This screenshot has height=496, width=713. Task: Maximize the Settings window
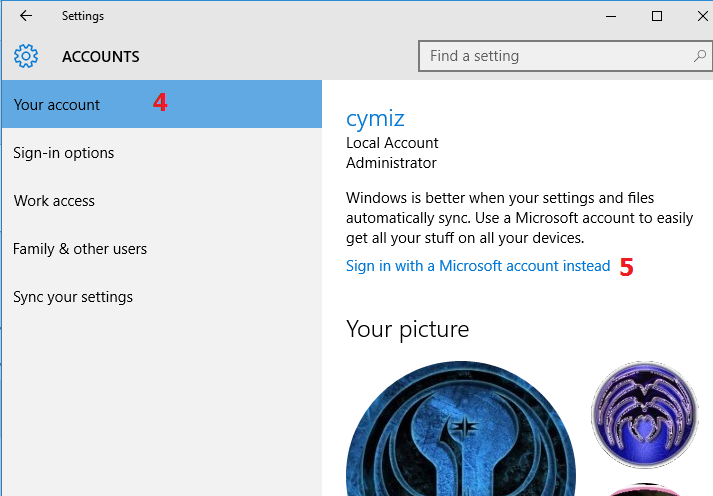coord(657,16)
